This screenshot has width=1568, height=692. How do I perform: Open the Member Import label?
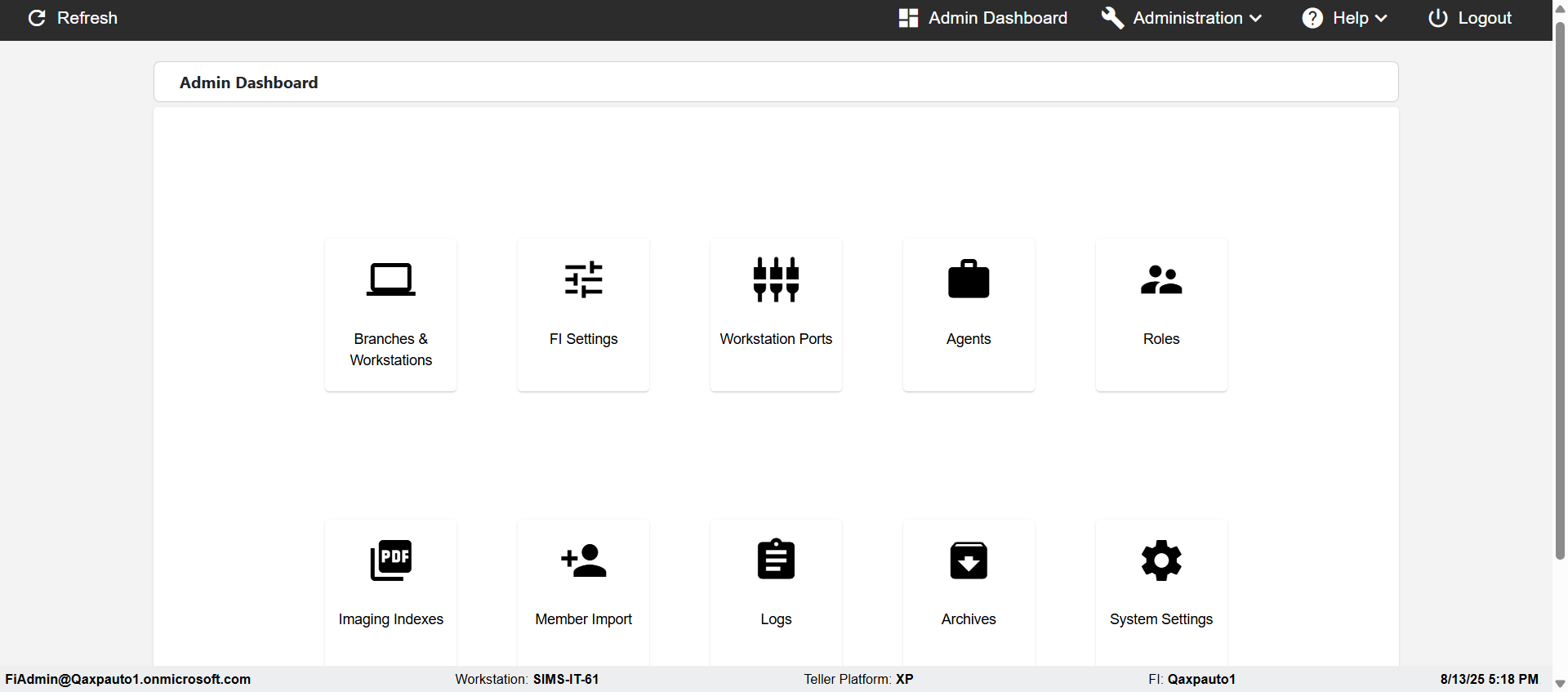tap(584, 619)
